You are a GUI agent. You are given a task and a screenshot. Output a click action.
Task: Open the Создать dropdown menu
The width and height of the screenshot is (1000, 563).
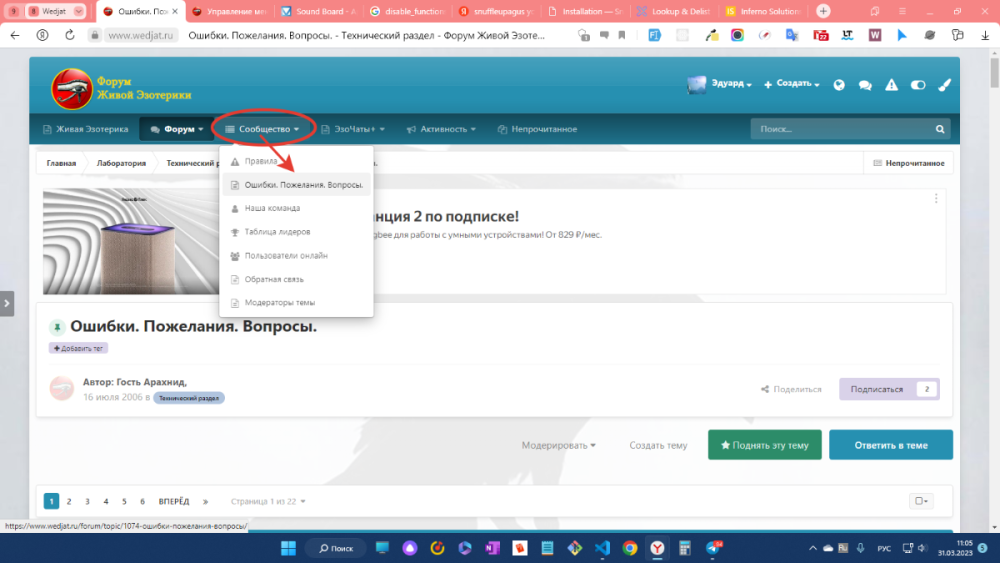click(x=792, y=85)
